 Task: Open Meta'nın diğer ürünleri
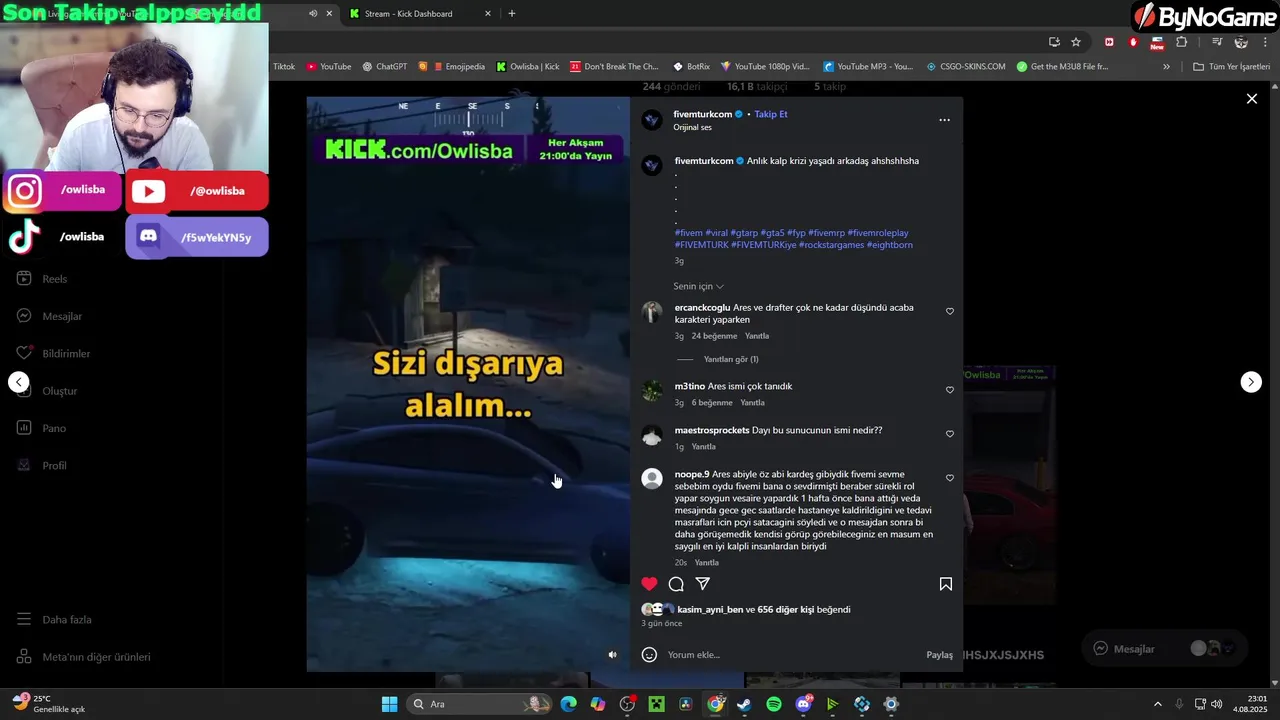click(x=83, y=657)
